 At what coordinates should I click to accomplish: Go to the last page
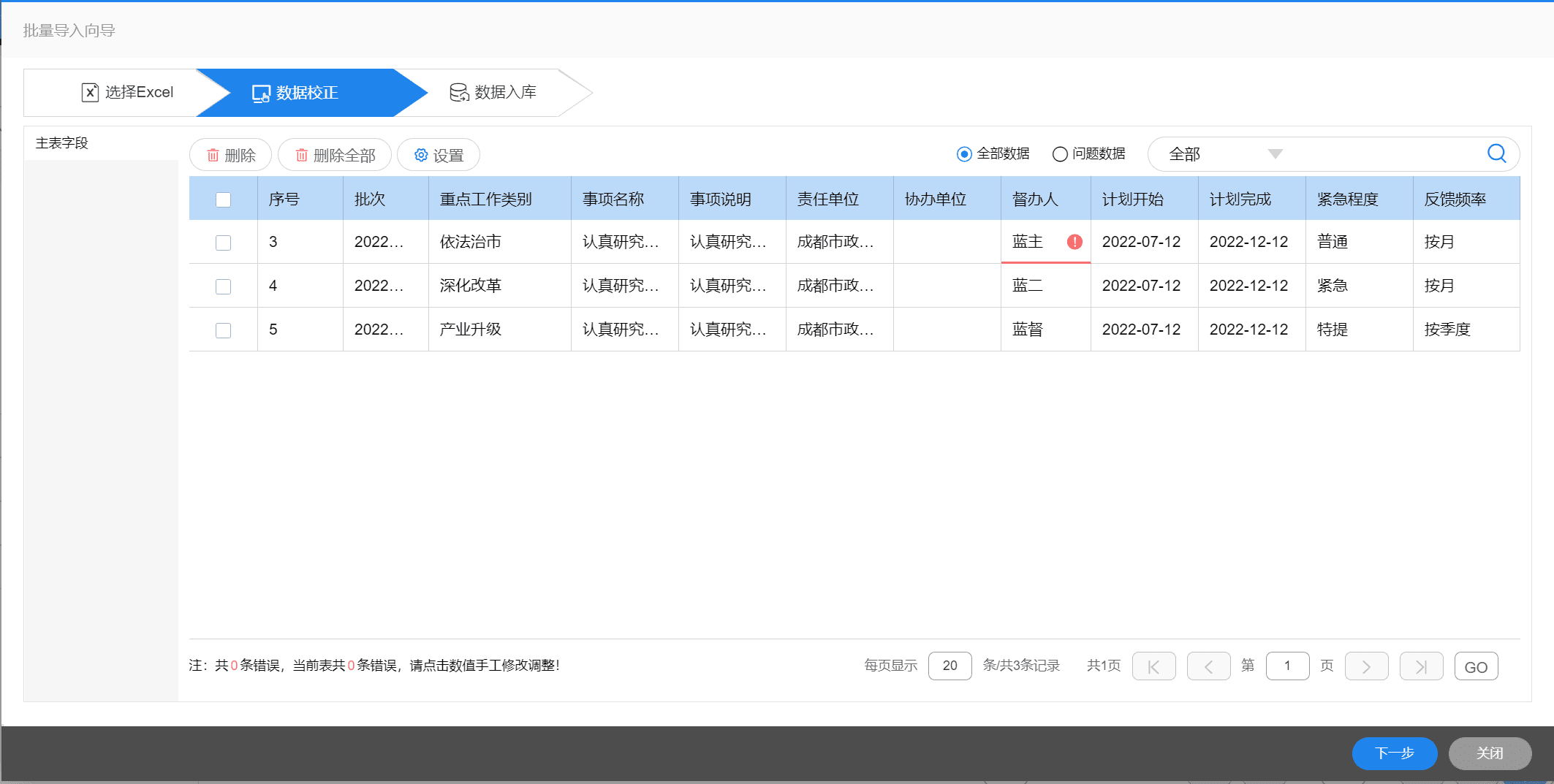tap(1421, 666)
